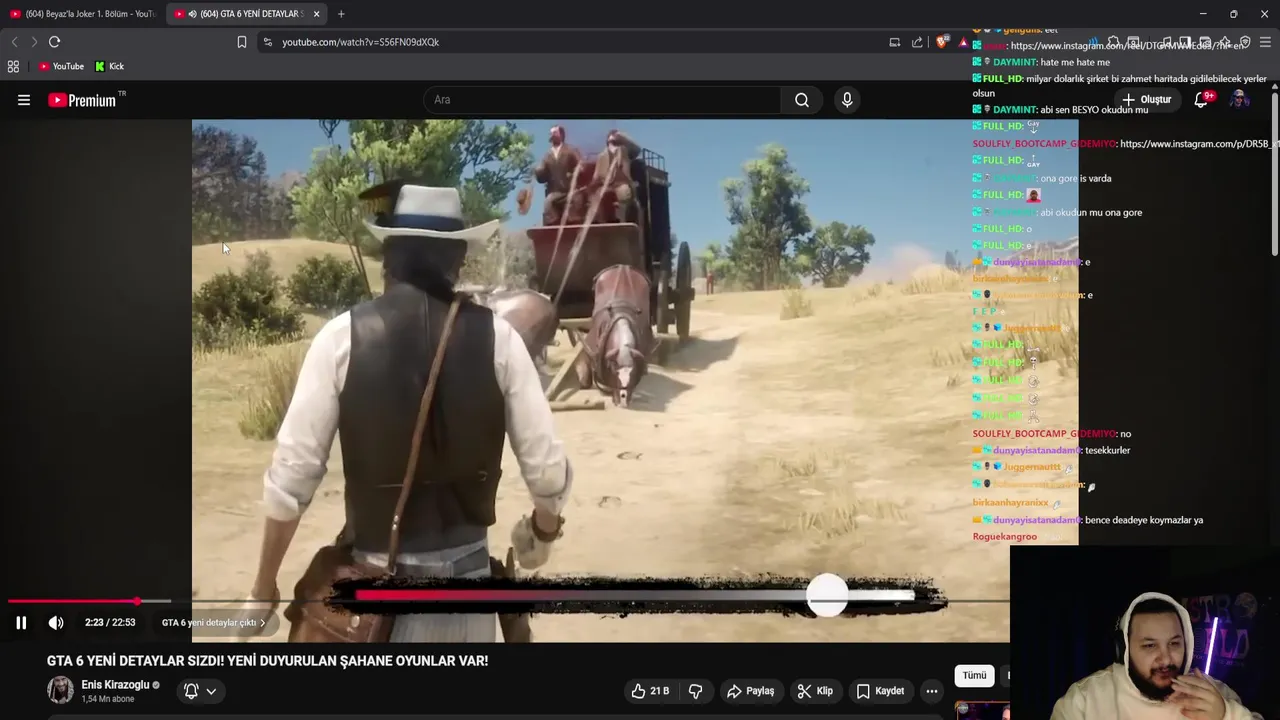
Task: Bookmark this page with bookmark icon
Action: pos(241,42)
